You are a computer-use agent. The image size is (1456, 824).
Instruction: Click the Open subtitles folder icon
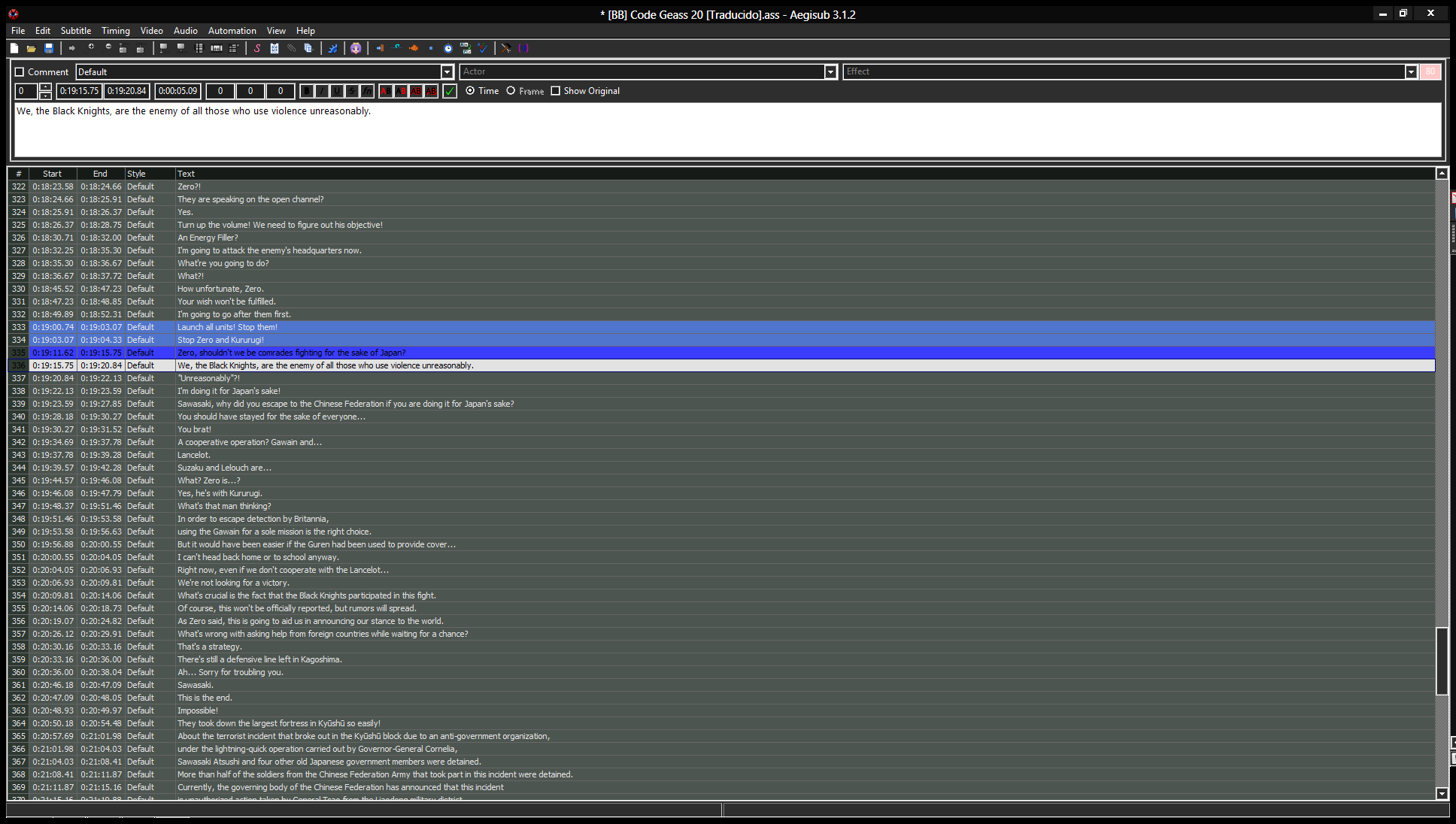coord(32,48)
